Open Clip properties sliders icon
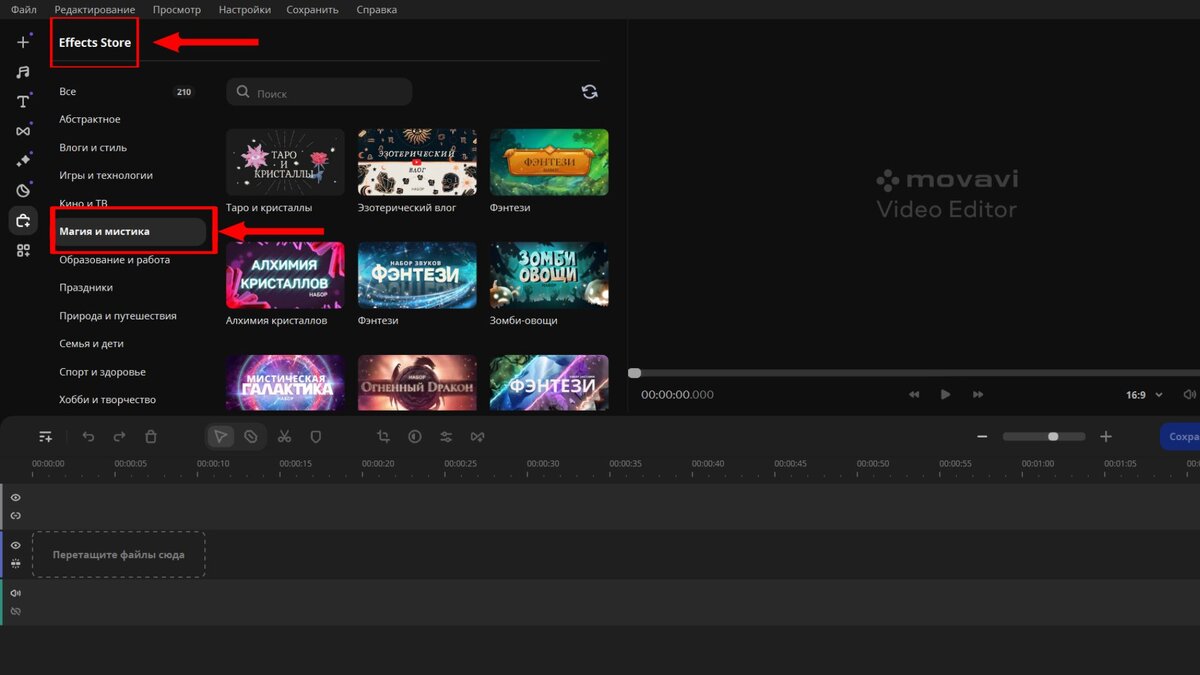The image size is (1200, 675). pos(446,437)
